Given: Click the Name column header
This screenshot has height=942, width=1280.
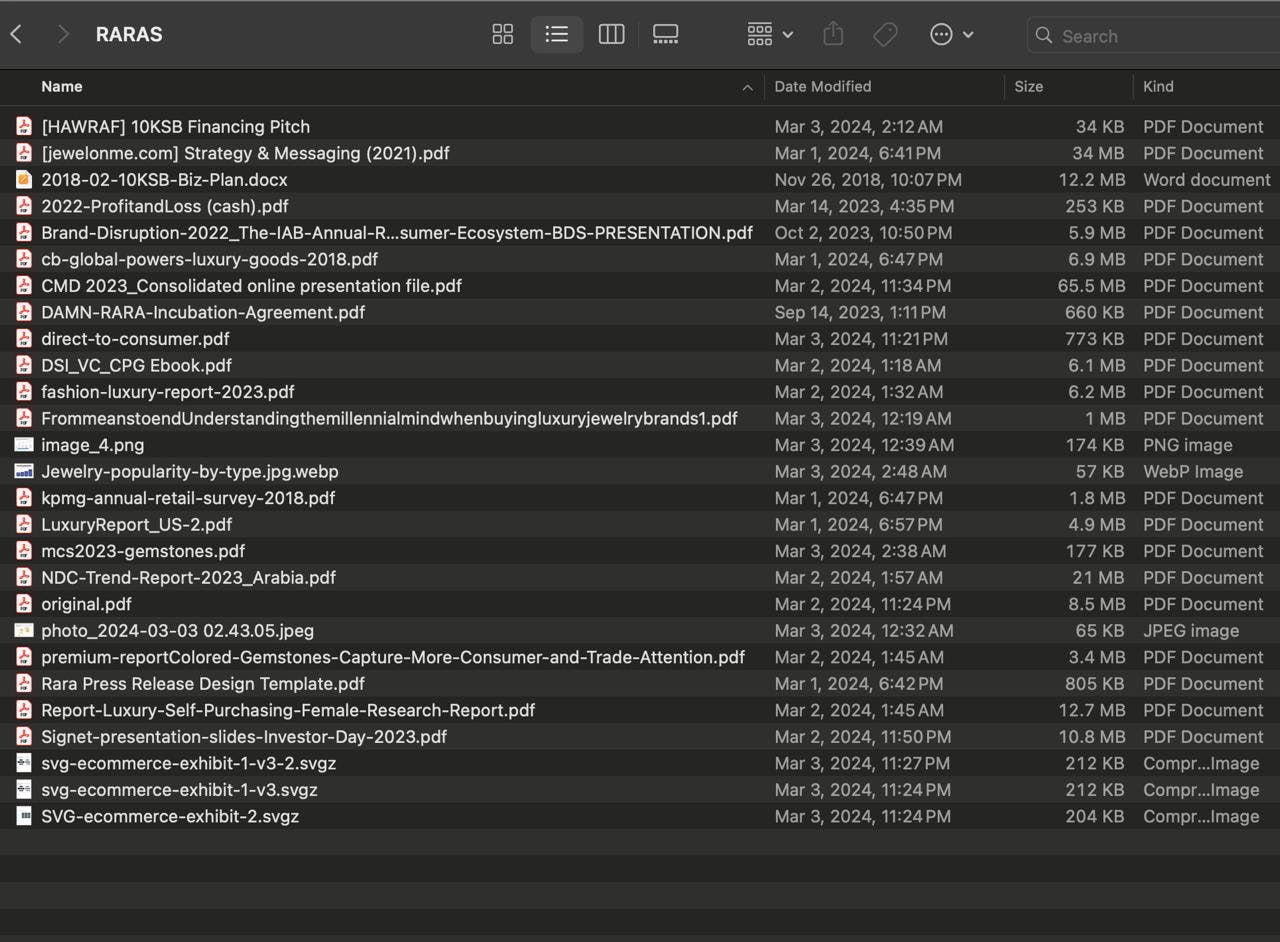Looking at the screenshot, I should point(62,87).
